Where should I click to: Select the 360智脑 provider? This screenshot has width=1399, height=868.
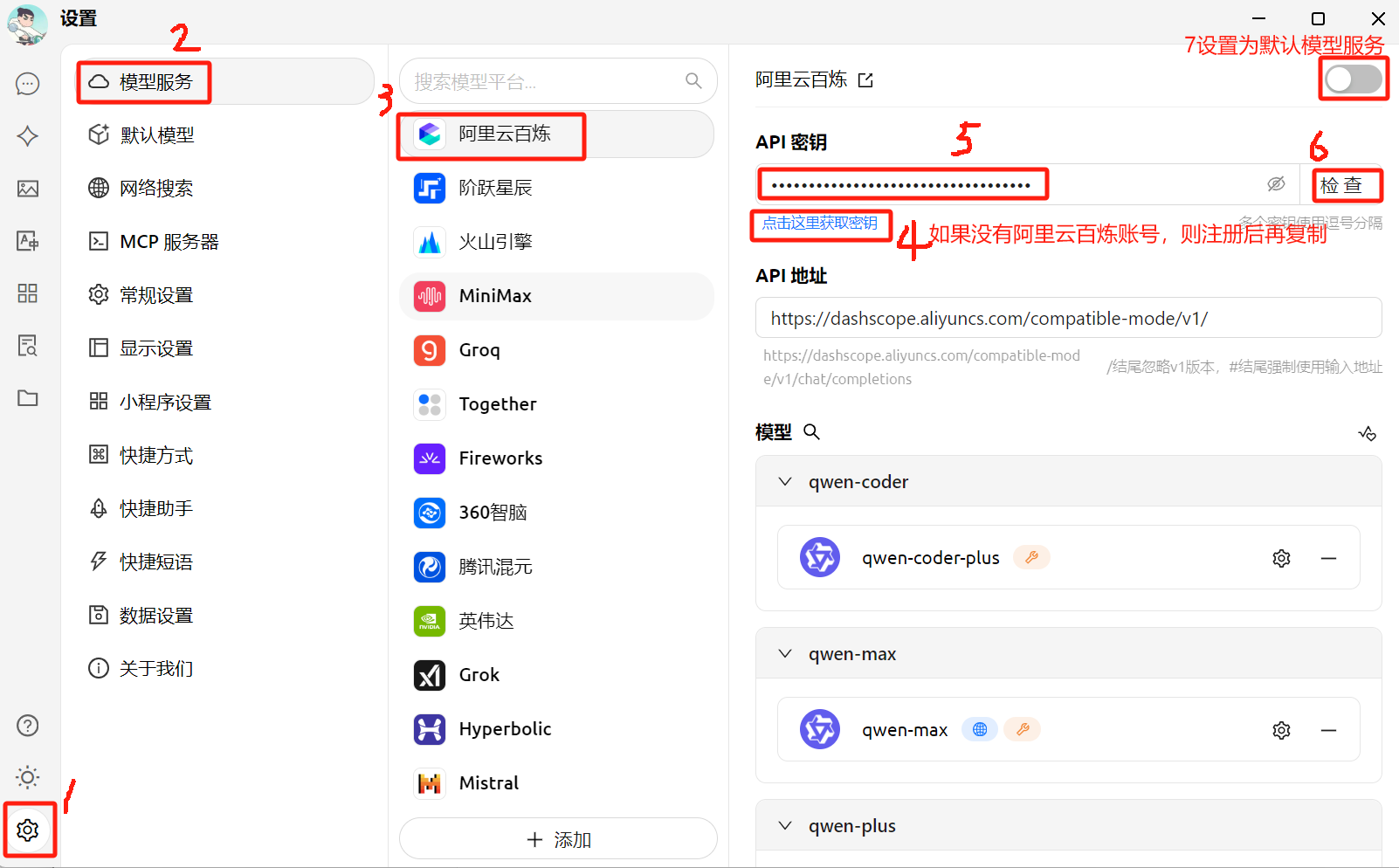pos(557,513)
